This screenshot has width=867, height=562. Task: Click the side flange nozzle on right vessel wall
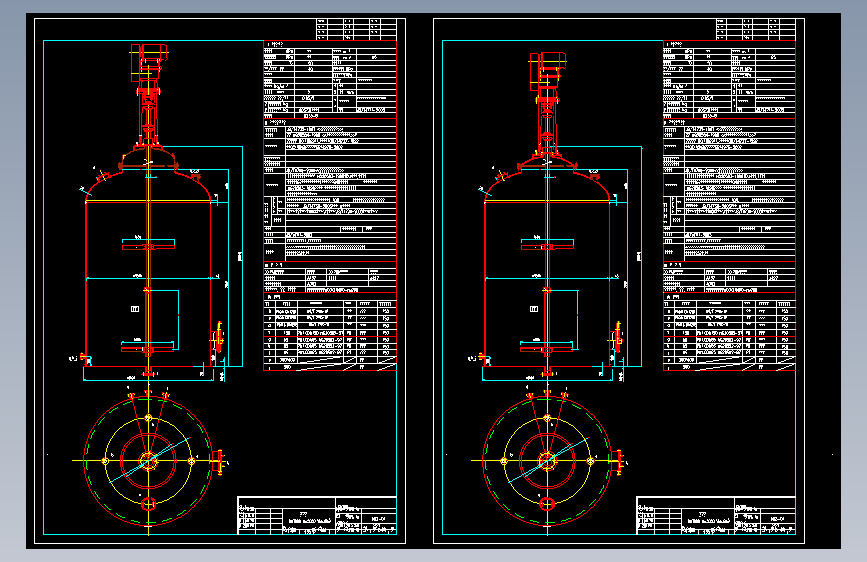click(x=617, y=336)
